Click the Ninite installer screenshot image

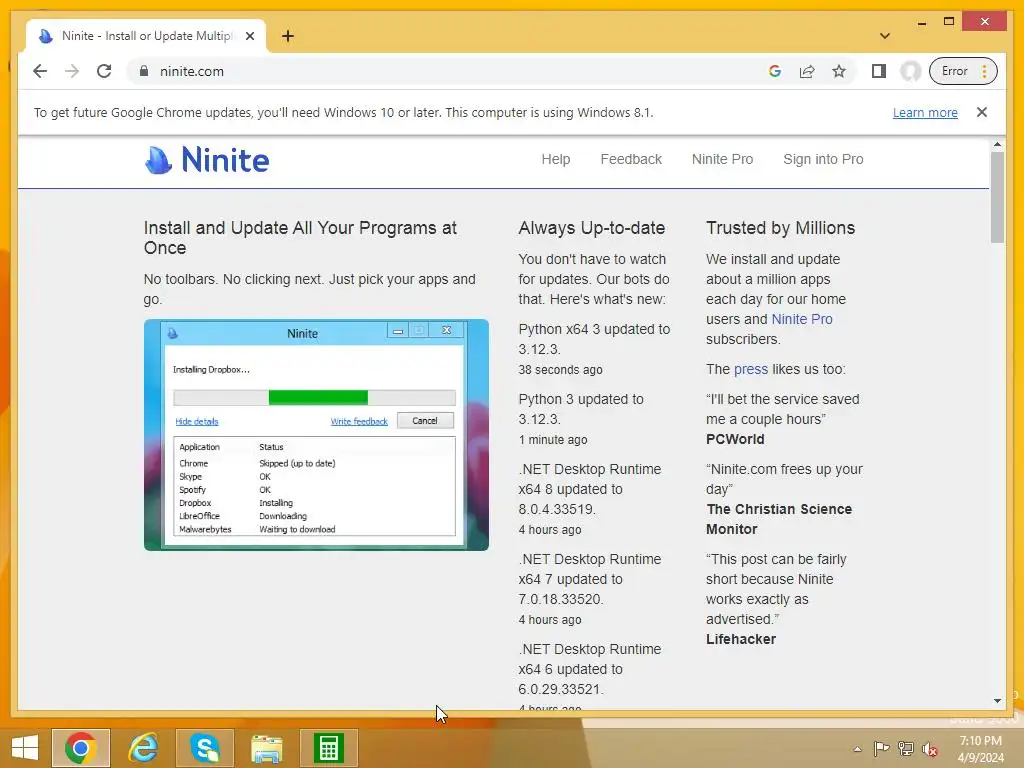click(x=316, y=435)
